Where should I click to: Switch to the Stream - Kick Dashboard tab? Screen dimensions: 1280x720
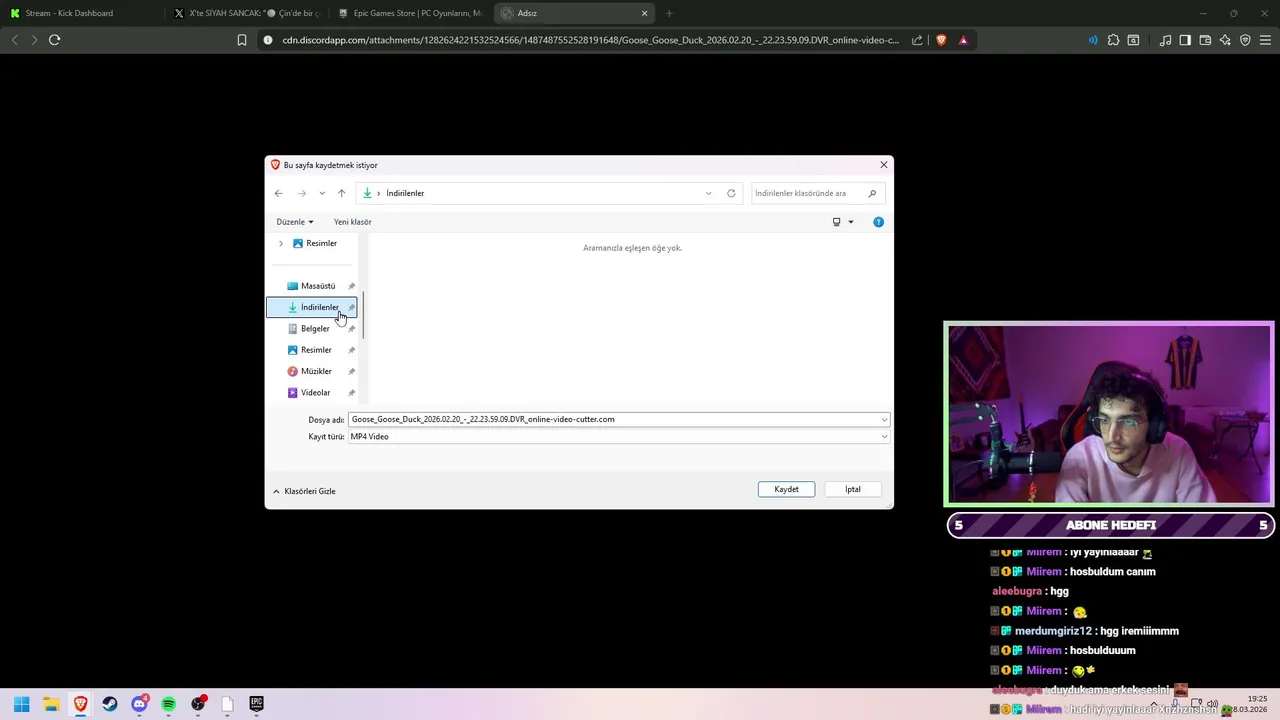point(81,13)
